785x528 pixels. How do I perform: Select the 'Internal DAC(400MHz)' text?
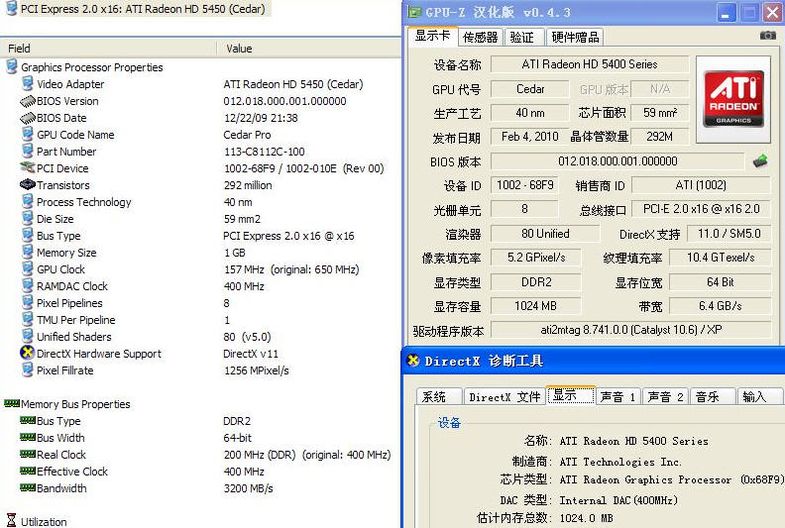click(618, 500)
